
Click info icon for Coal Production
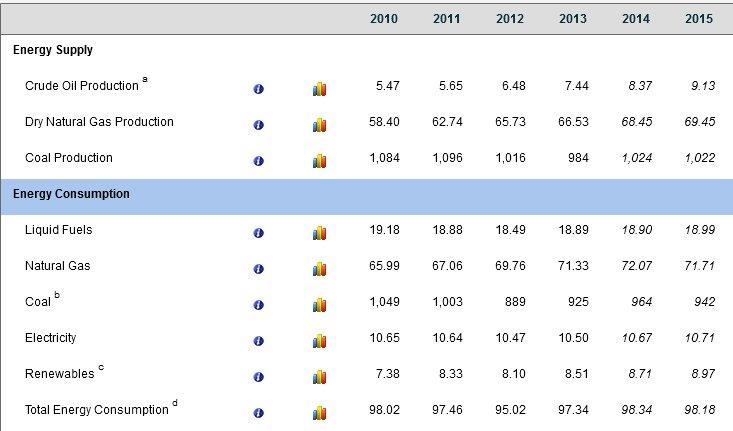point(258,161)
